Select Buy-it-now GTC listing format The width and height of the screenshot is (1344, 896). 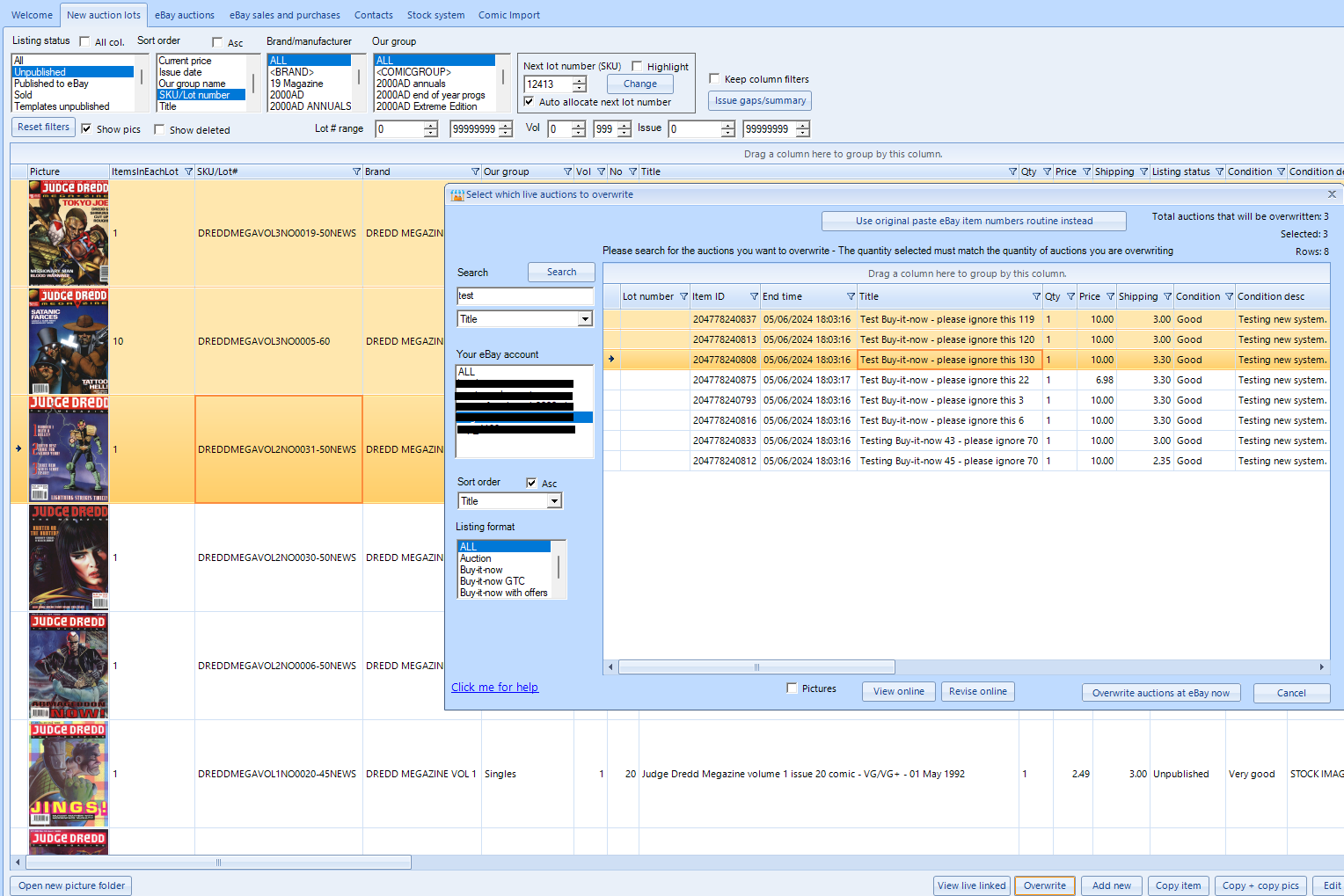coord(492,581)
